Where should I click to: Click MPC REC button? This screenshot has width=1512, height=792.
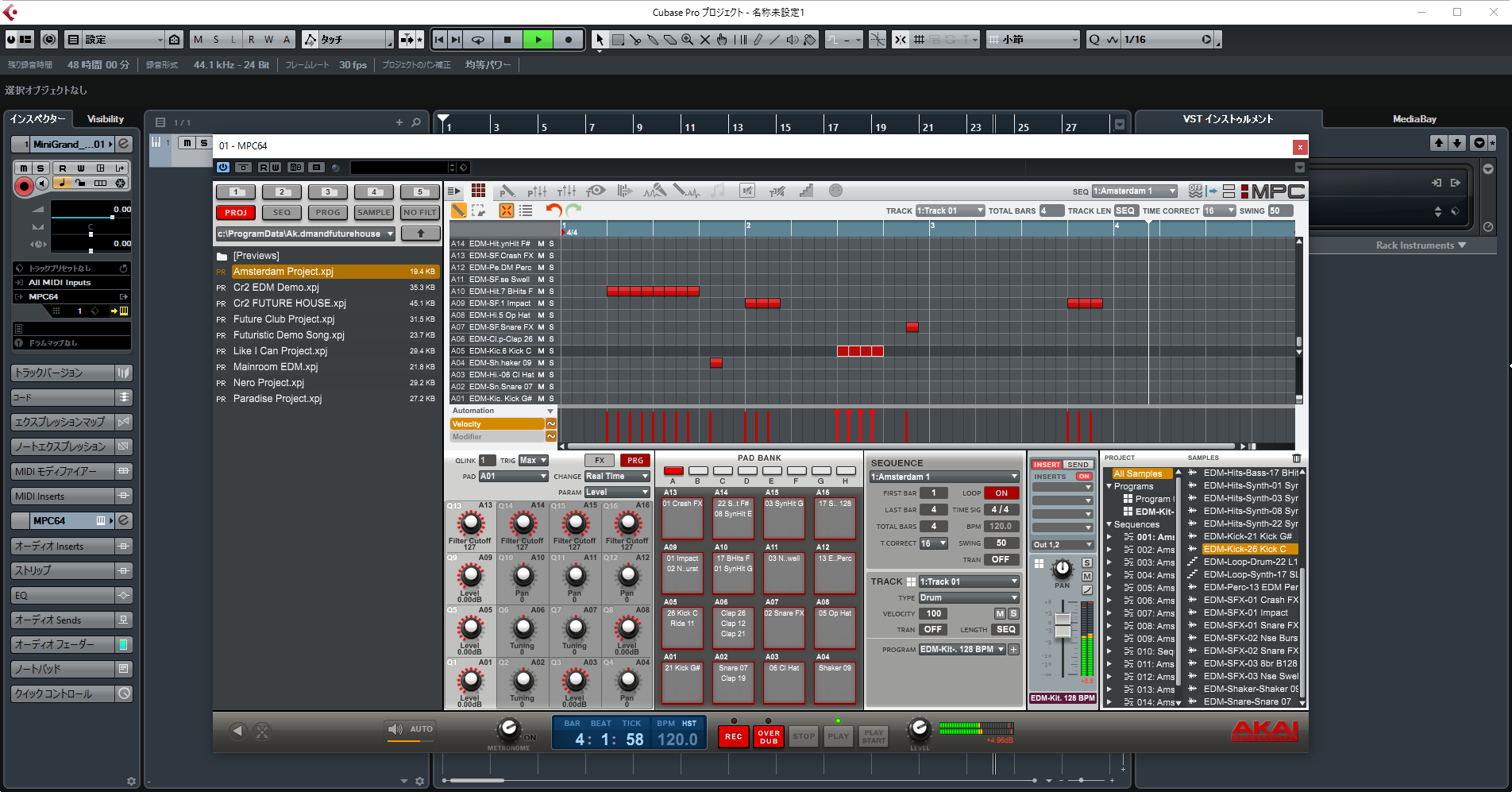[734, 736]
